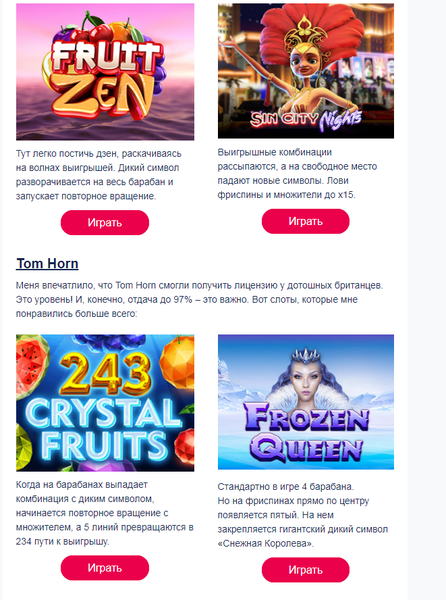Click Играть button under 243 Crystal Fruits

coord(105,568)
